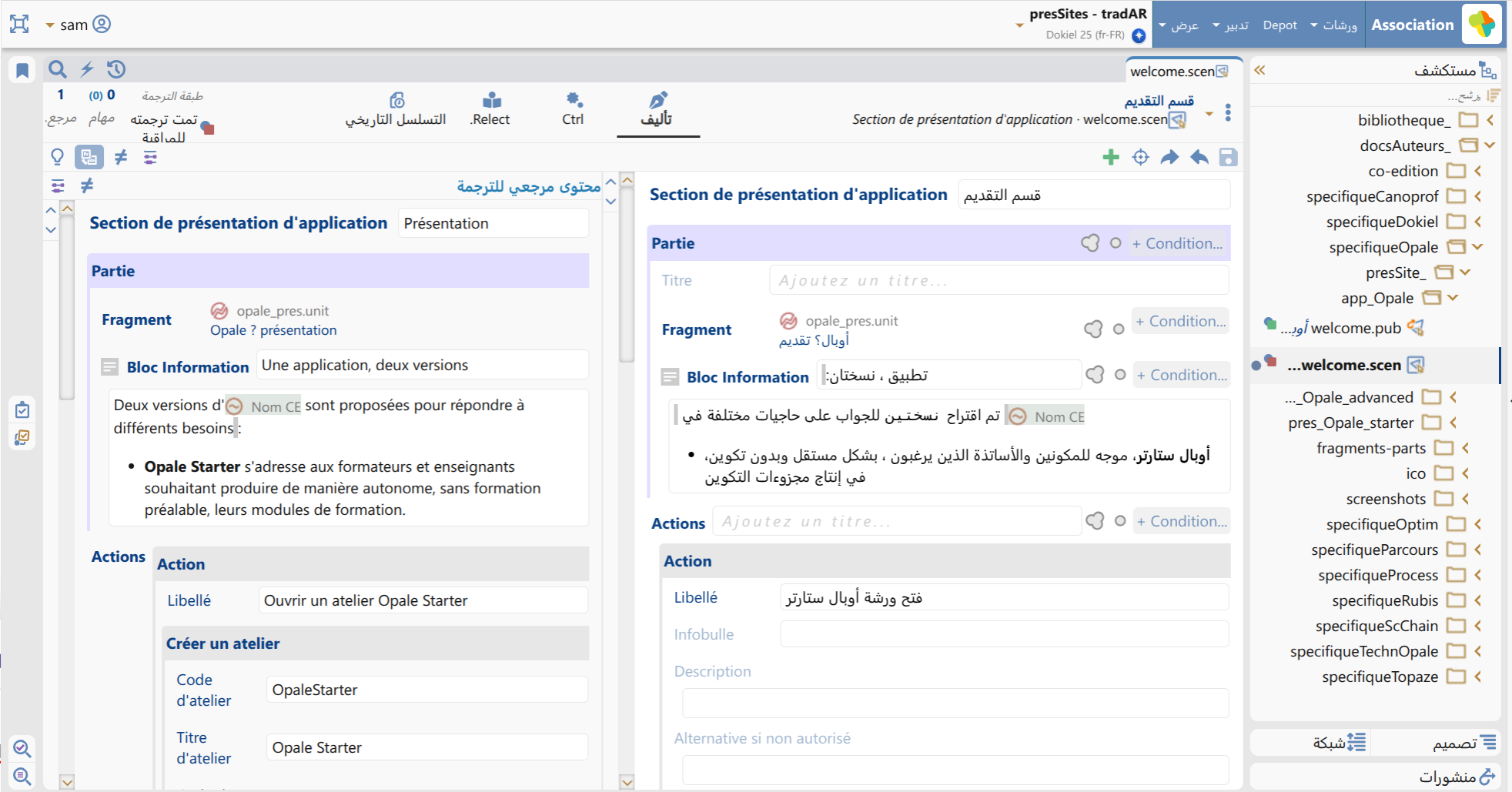The width and height of the screenshot is (1512, 792).
Task: Click the Infobulle input field
Action: pyautogui.click(x=1004, y=634)
